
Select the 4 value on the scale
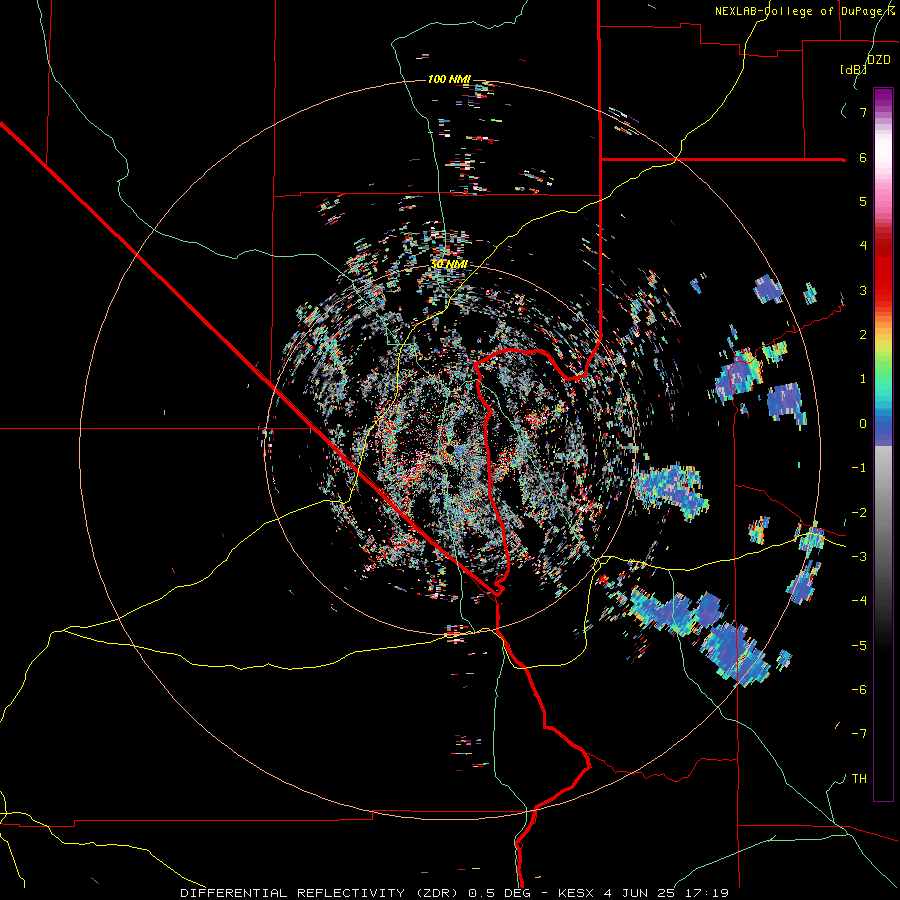point(863,246)
